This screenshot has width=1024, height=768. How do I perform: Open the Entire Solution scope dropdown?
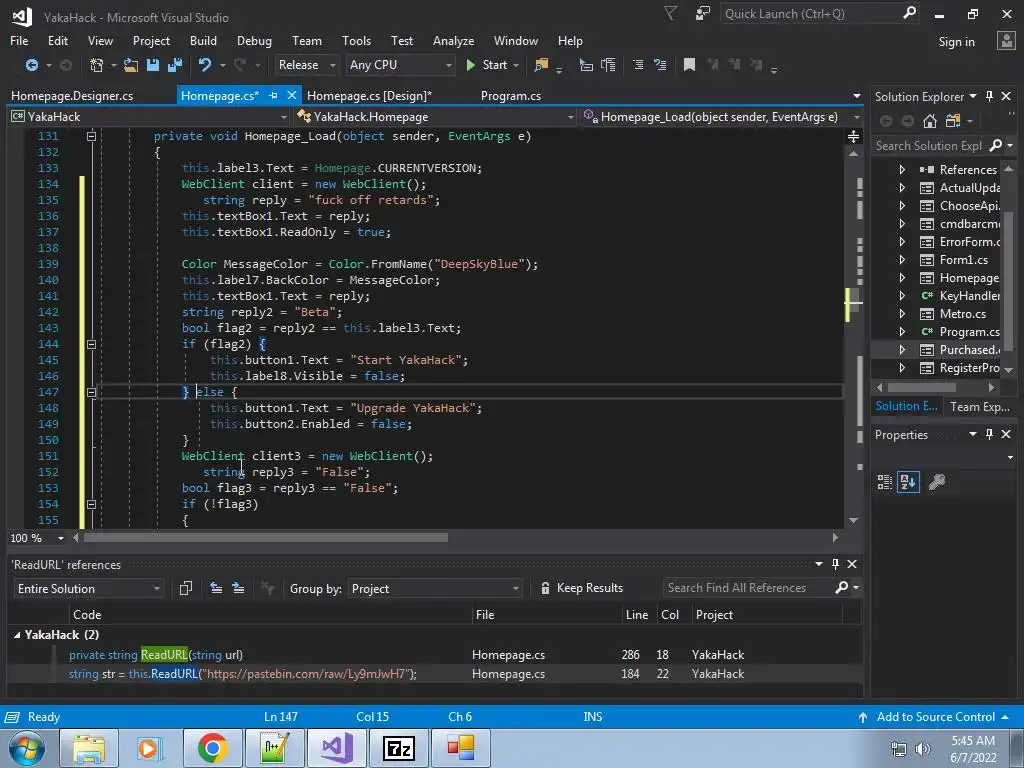[x=88, y=588]
